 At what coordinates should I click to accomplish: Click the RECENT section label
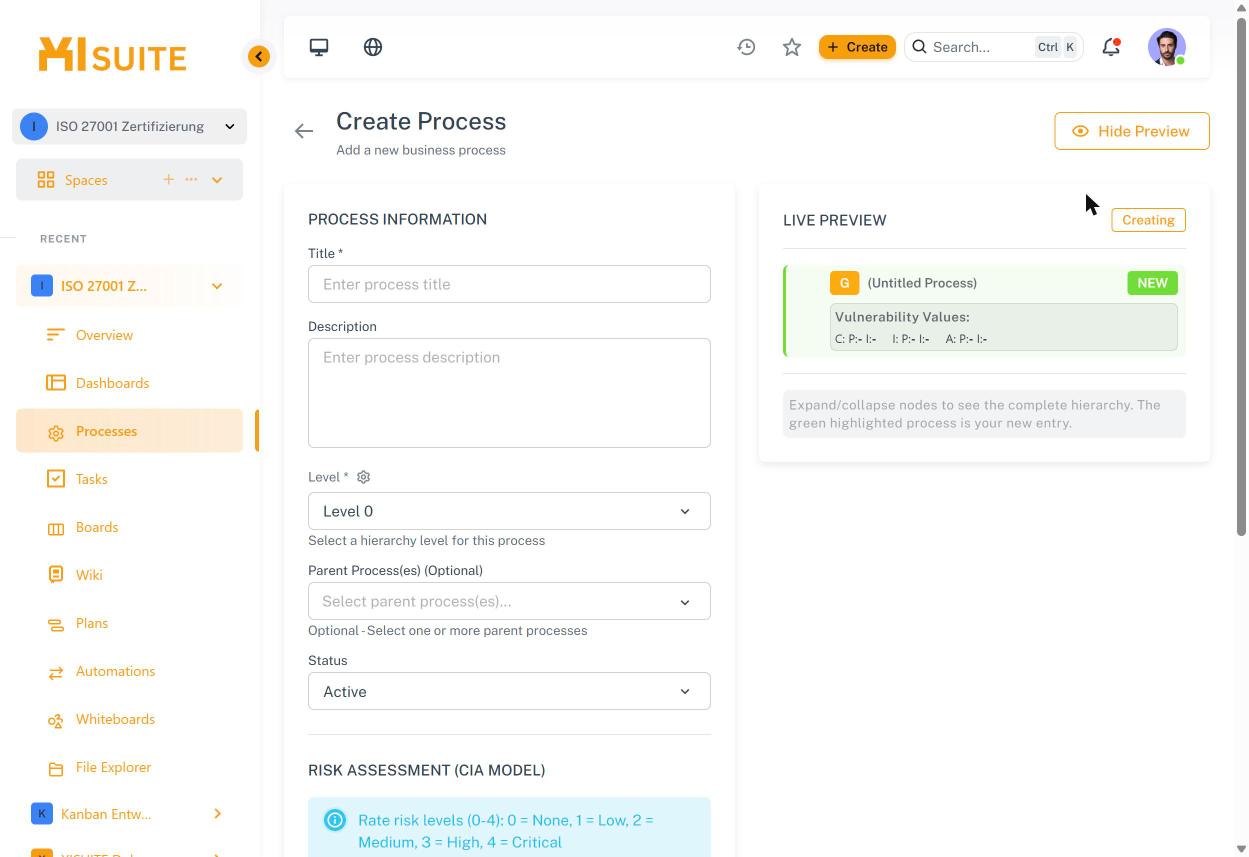63,239
